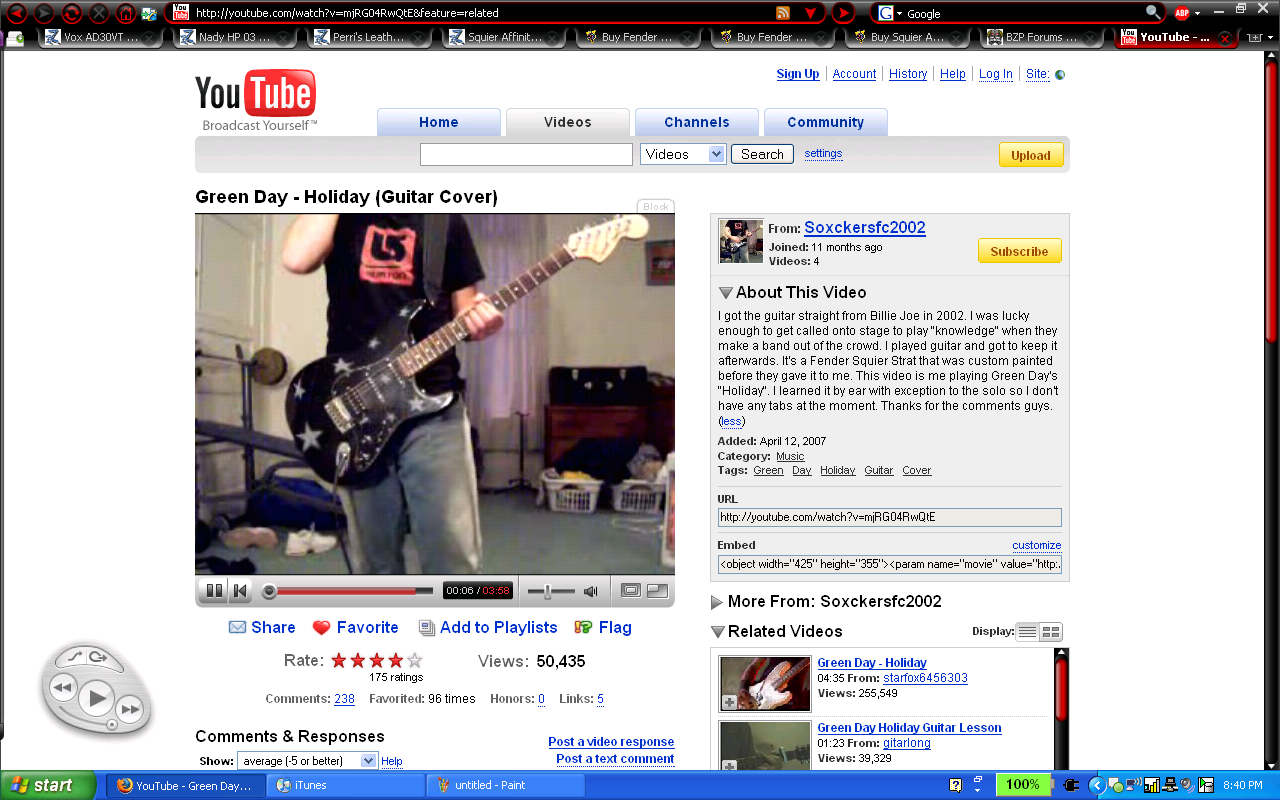Switch to the Channels tab
Image resolution: width=1280 pixels, height=800 pixels.
696,121
